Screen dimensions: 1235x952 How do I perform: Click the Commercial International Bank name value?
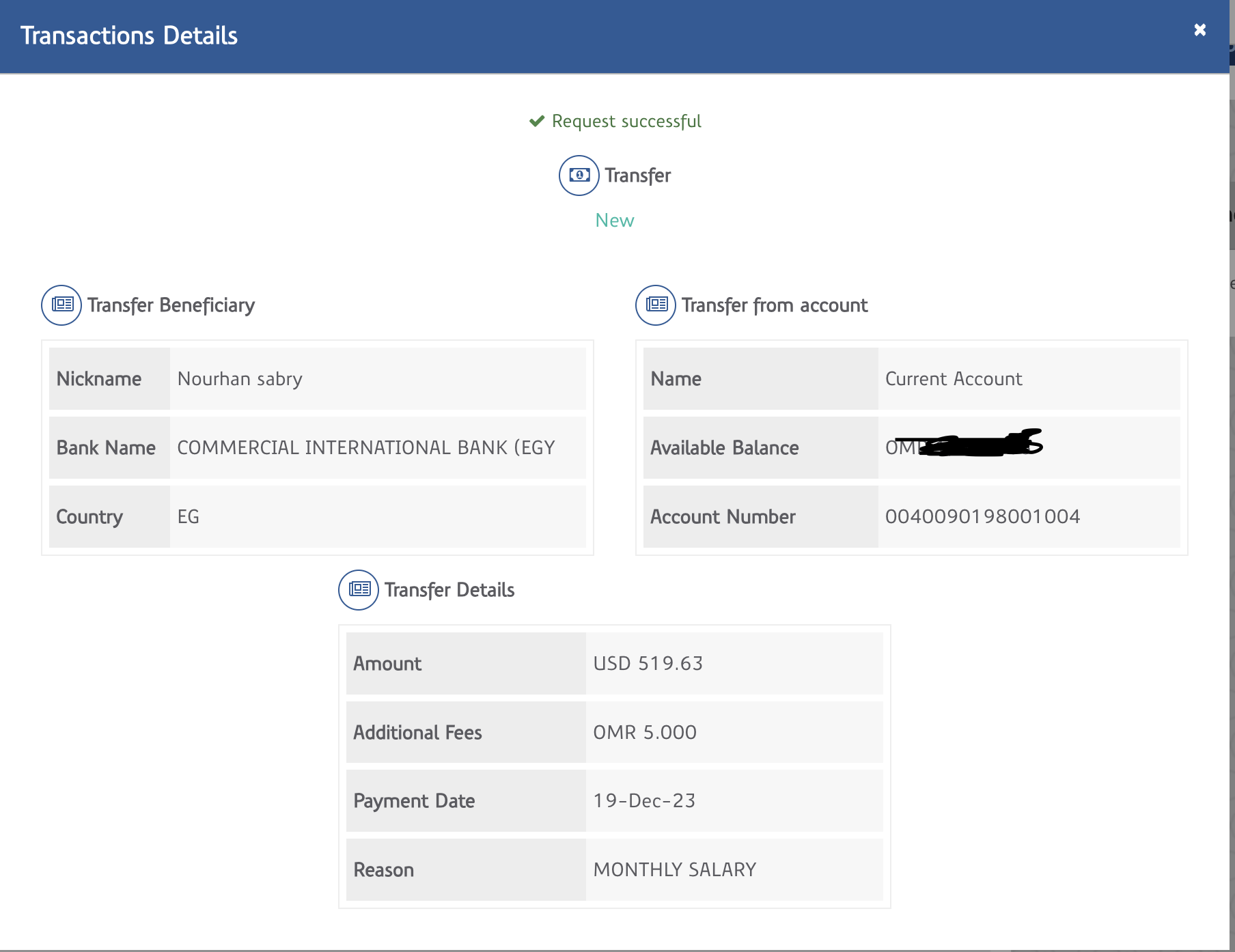click(x=365, y=448)
